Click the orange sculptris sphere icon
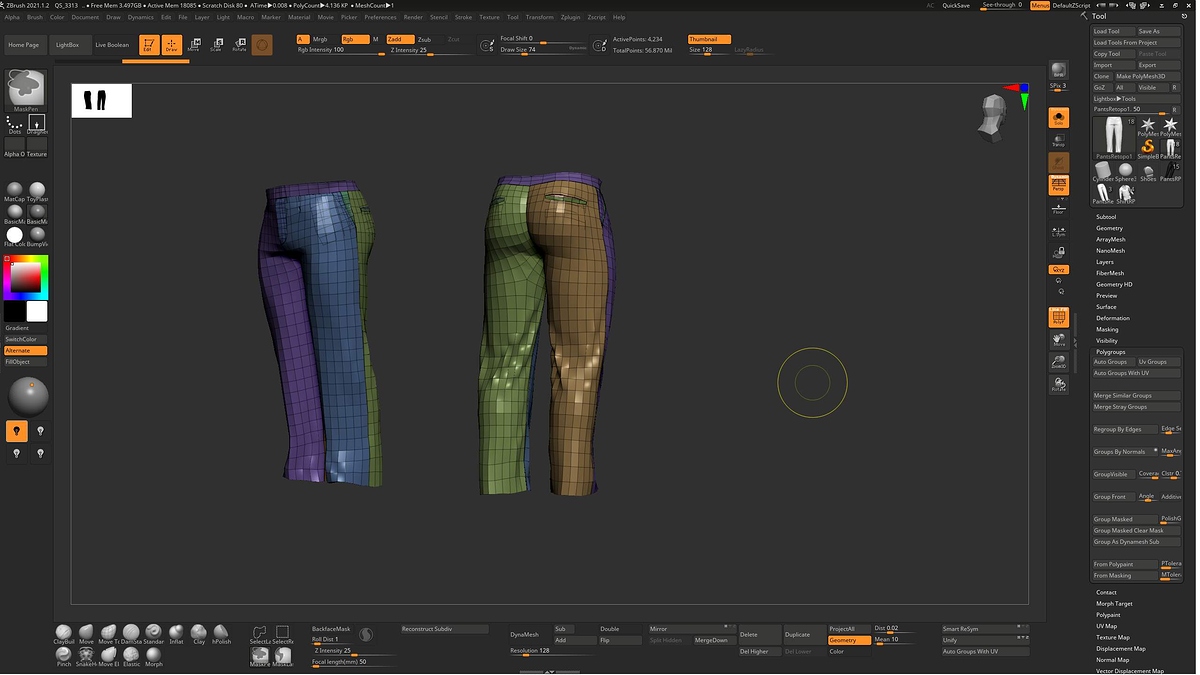Image resolution: width=1200 pixels, height=675 pixels. point(261,45)
